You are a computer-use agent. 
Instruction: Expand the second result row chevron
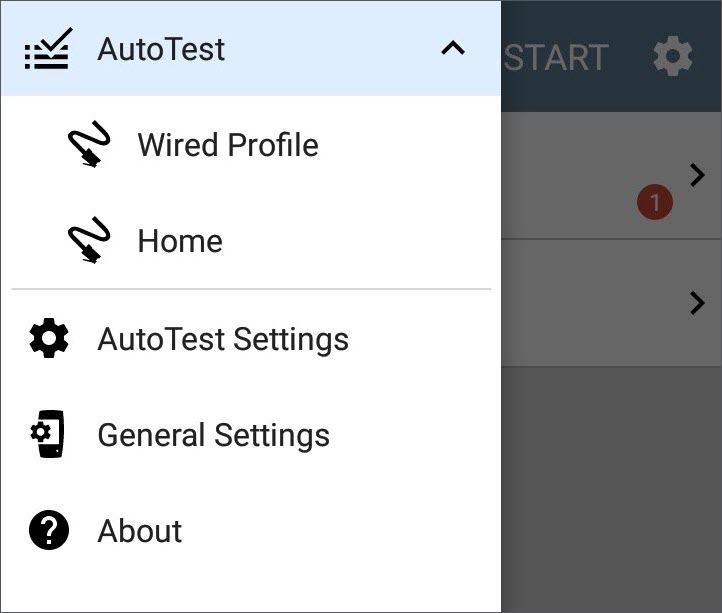point(698,303)
